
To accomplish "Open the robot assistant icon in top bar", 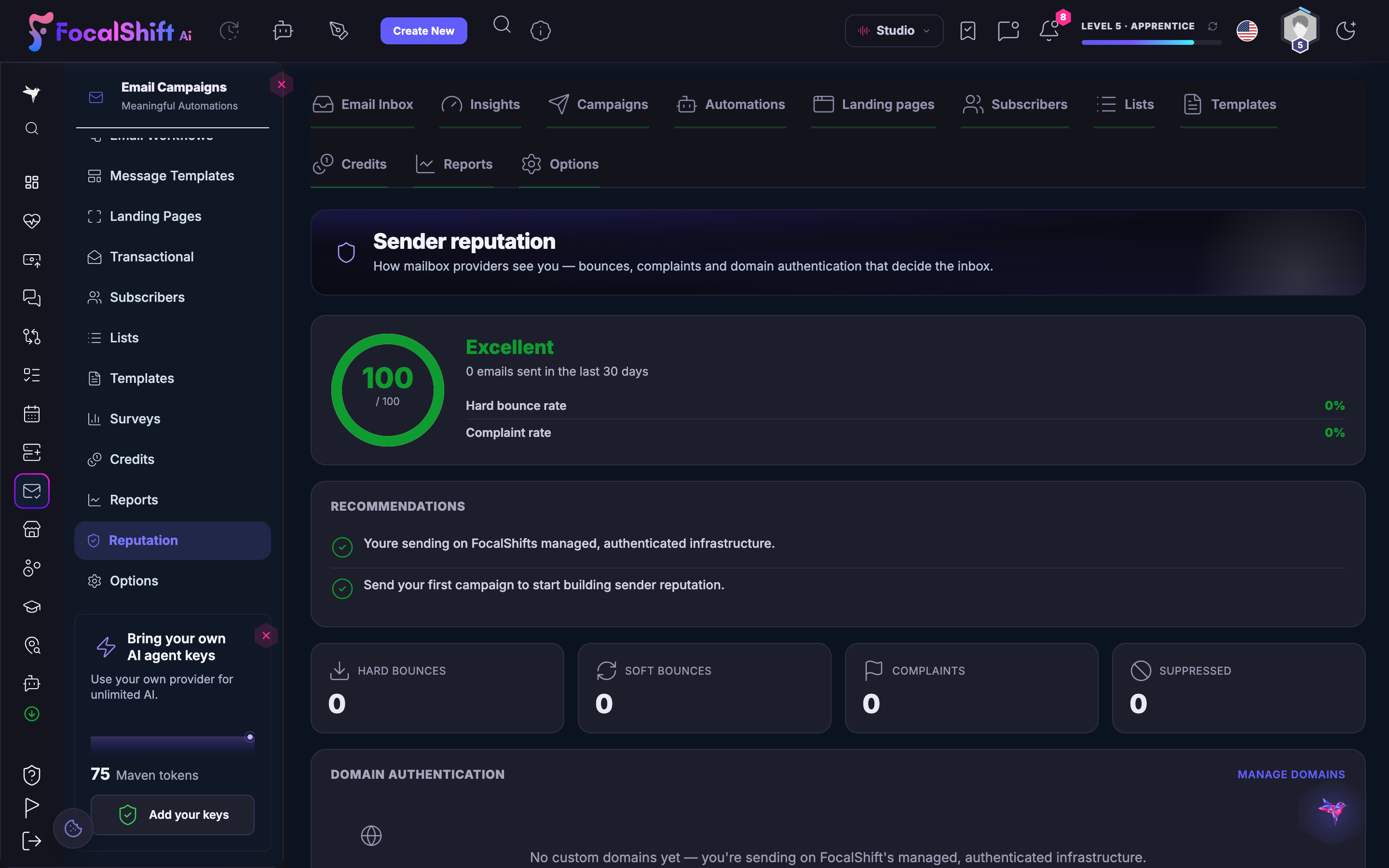I will 283,30.
